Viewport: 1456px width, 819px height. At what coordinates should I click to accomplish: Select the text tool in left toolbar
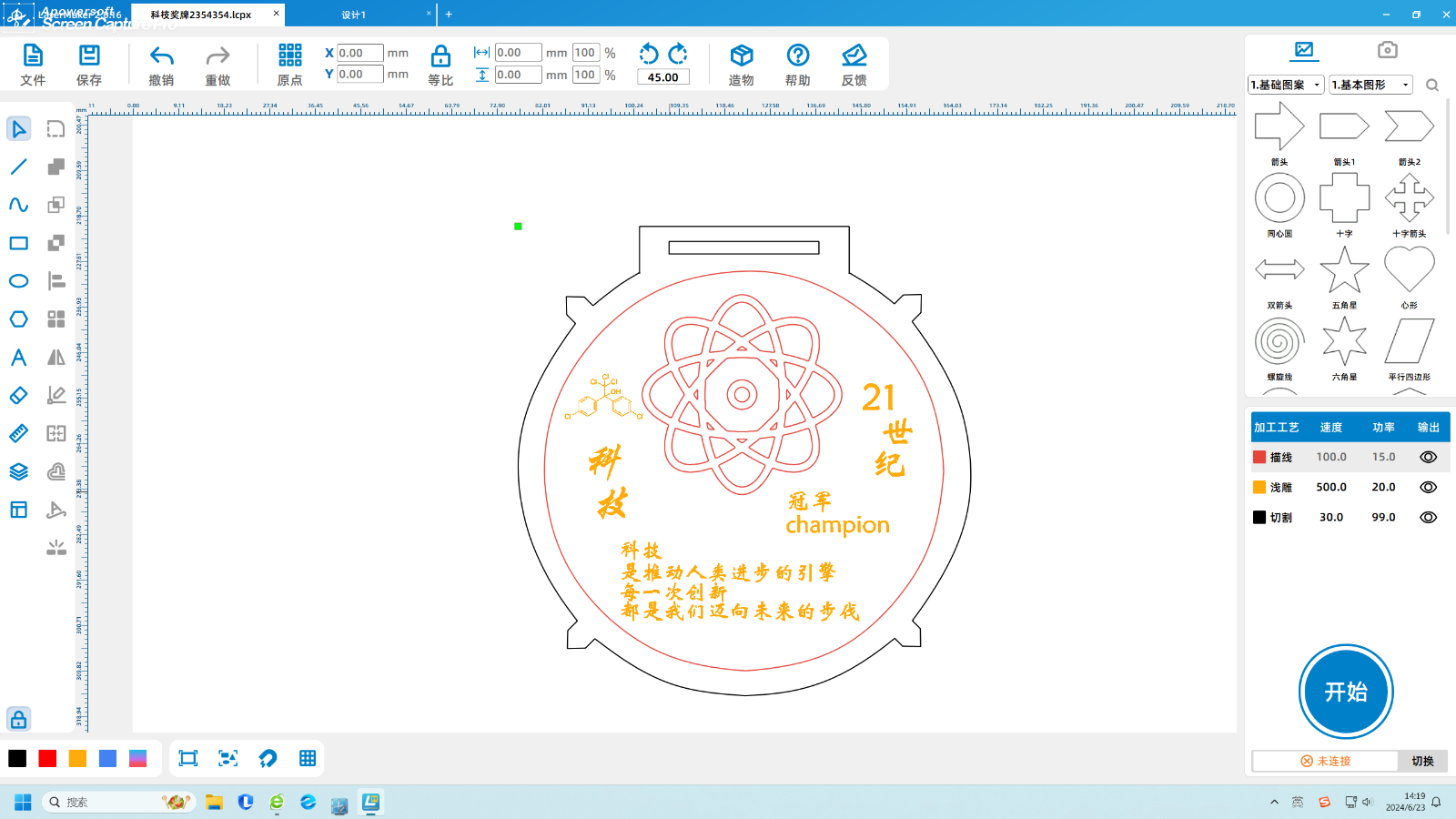point(18,358)
